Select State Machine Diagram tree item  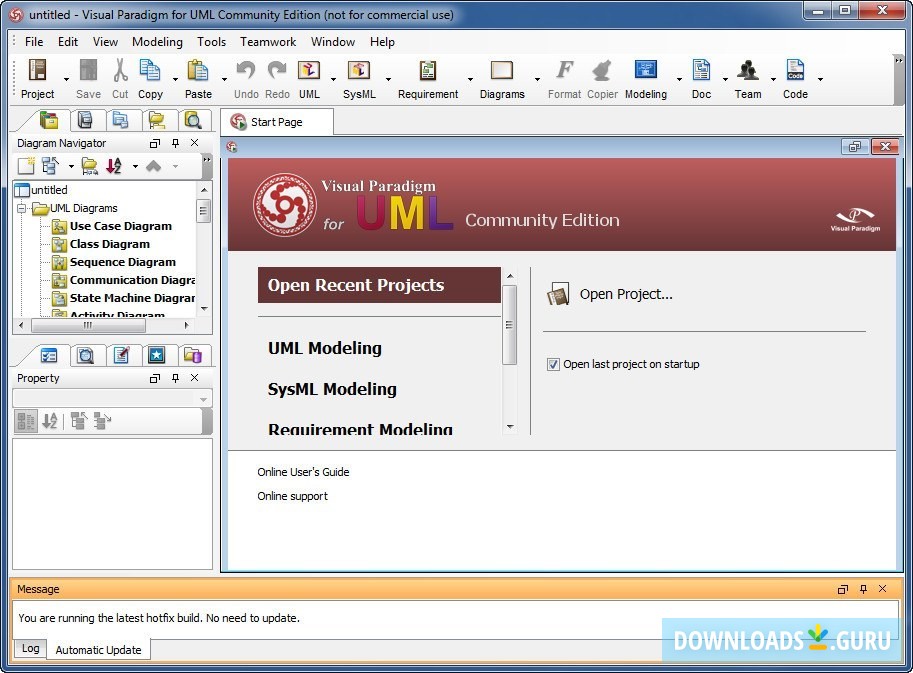(132, 298)
